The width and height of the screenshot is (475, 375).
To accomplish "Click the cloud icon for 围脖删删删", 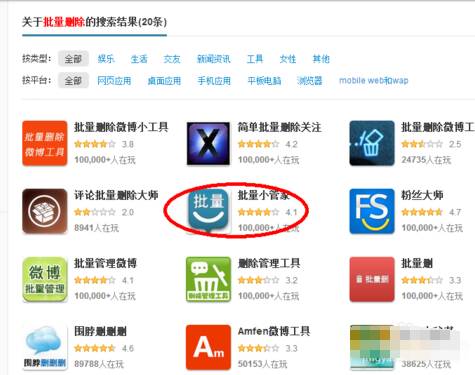I will 45,347.
